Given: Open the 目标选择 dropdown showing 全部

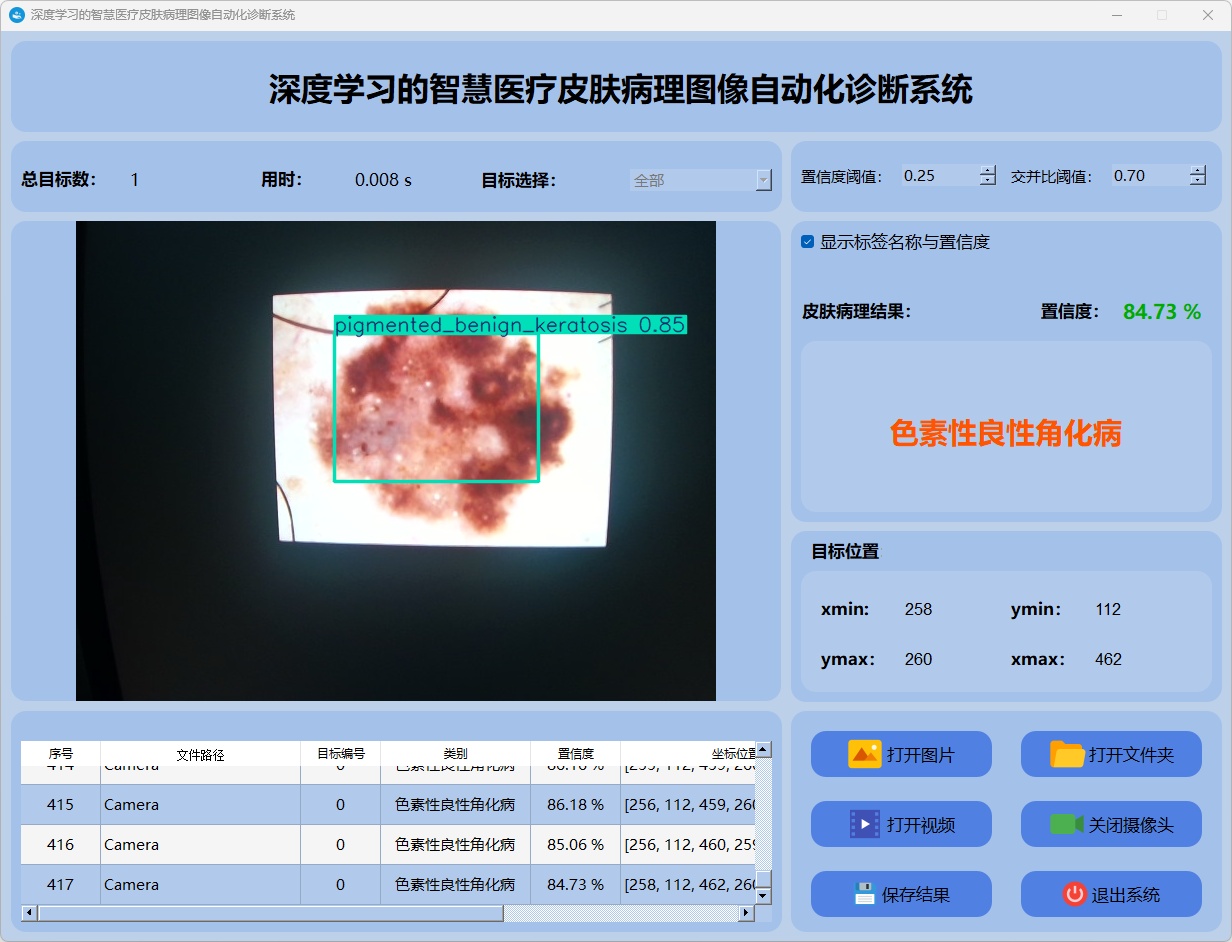Looking at the screenshot, I should pyautogui.click(x=701, y=180).
